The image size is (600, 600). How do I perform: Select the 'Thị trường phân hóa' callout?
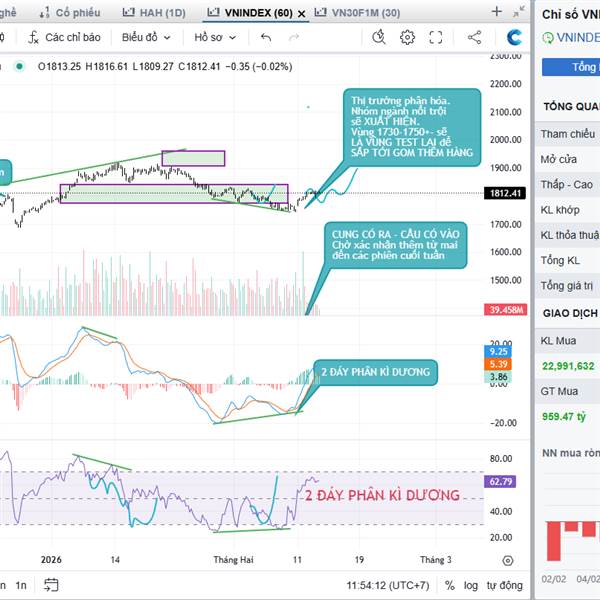point(412,127)
